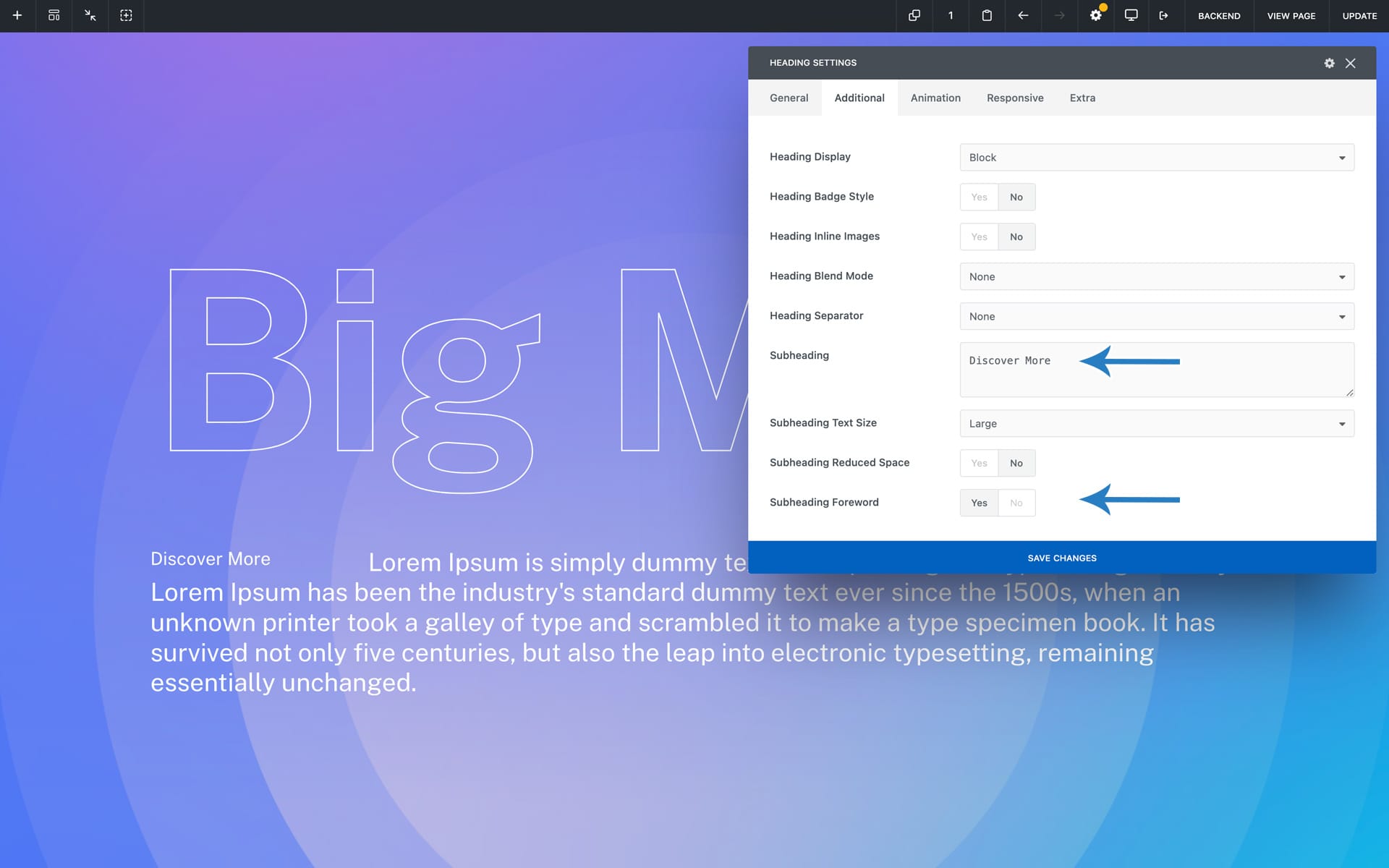Click the dashed-square add section icon

(126, 15)
